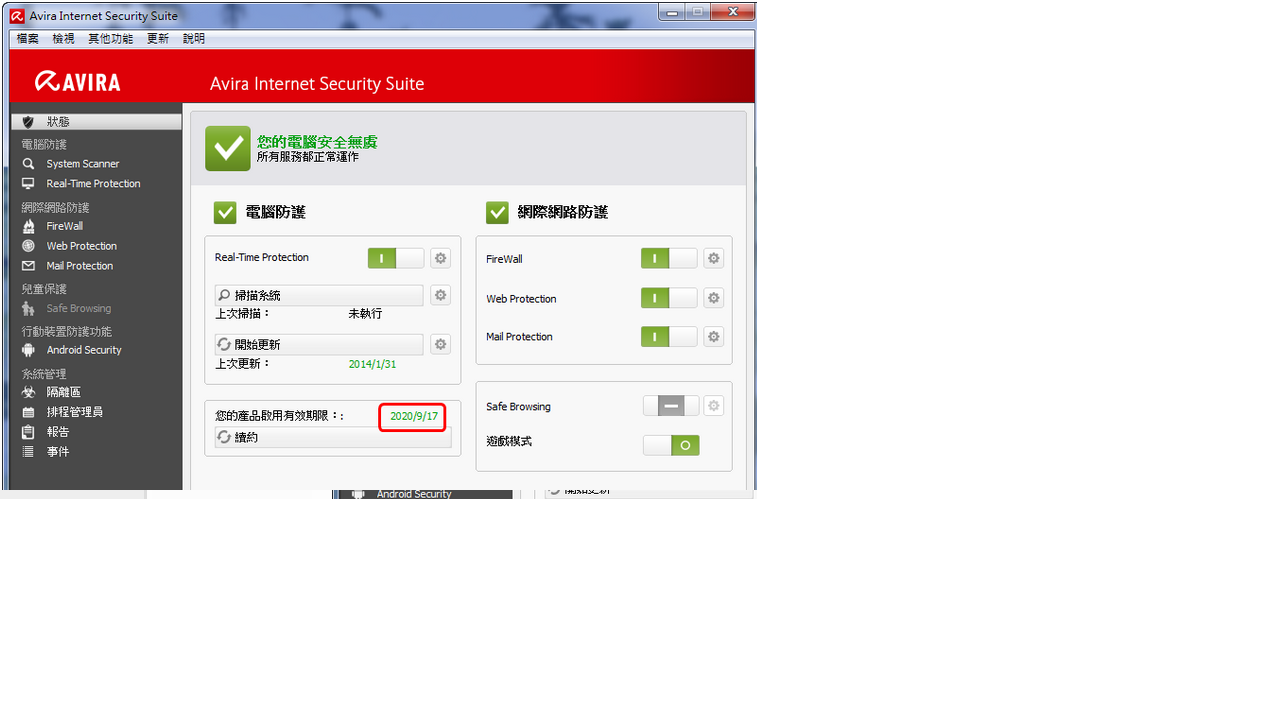Open Safe Browsing settings gear
The image size is (1280, 720).
(x=713, y=406)
